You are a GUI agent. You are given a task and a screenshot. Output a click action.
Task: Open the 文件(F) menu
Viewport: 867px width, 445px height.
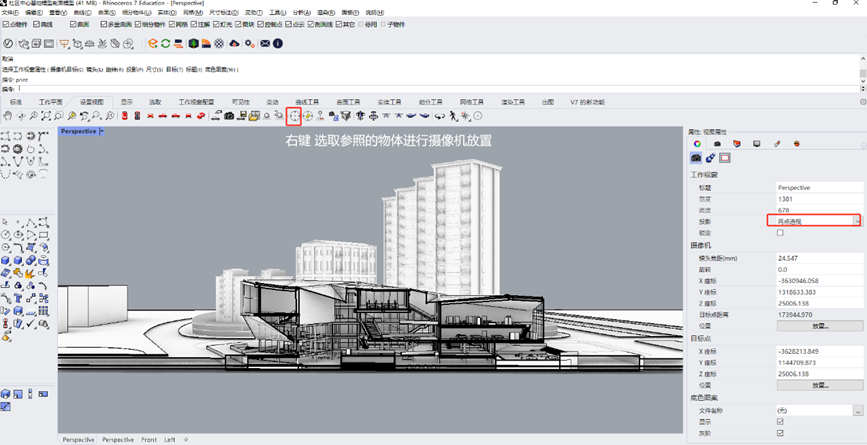pyautogui.click(x=11, y=12)
